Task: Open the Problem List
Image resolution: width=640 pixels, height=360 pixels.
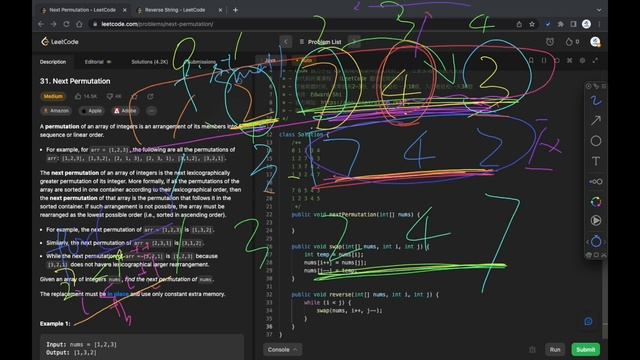Action: [320, 42]
